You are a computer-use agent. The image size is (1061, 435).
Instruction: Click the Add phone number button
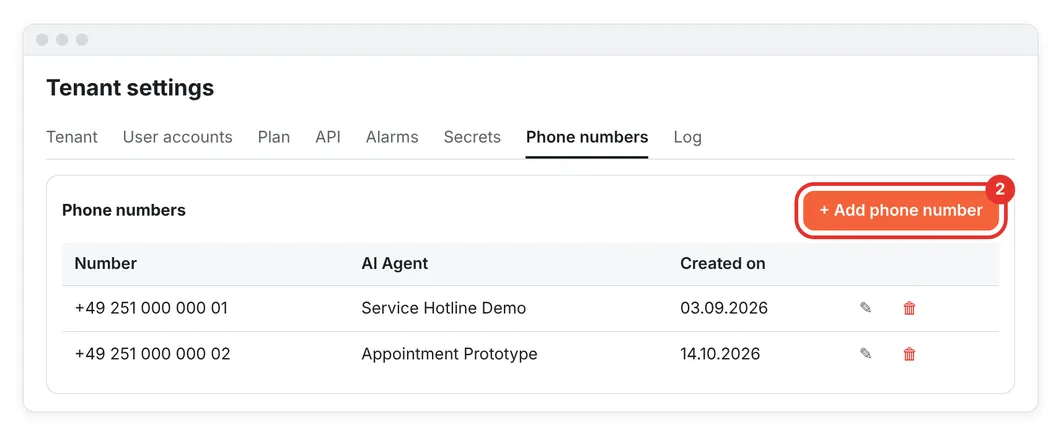coord(901,210)
